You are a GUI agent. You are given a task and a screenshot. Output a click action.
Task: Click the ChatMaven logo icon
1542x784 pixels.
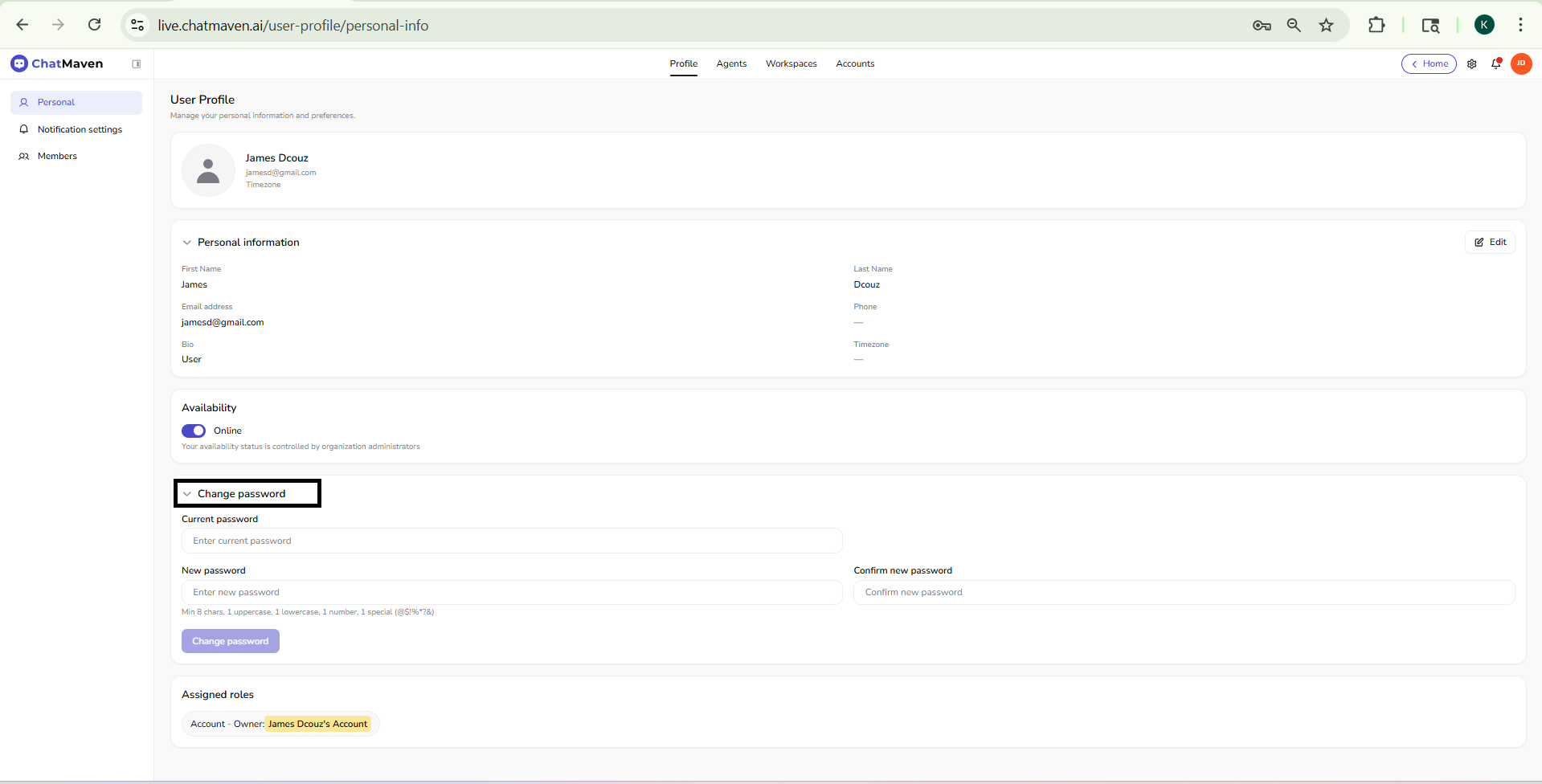pyautogui.click(x=18, y=63)
